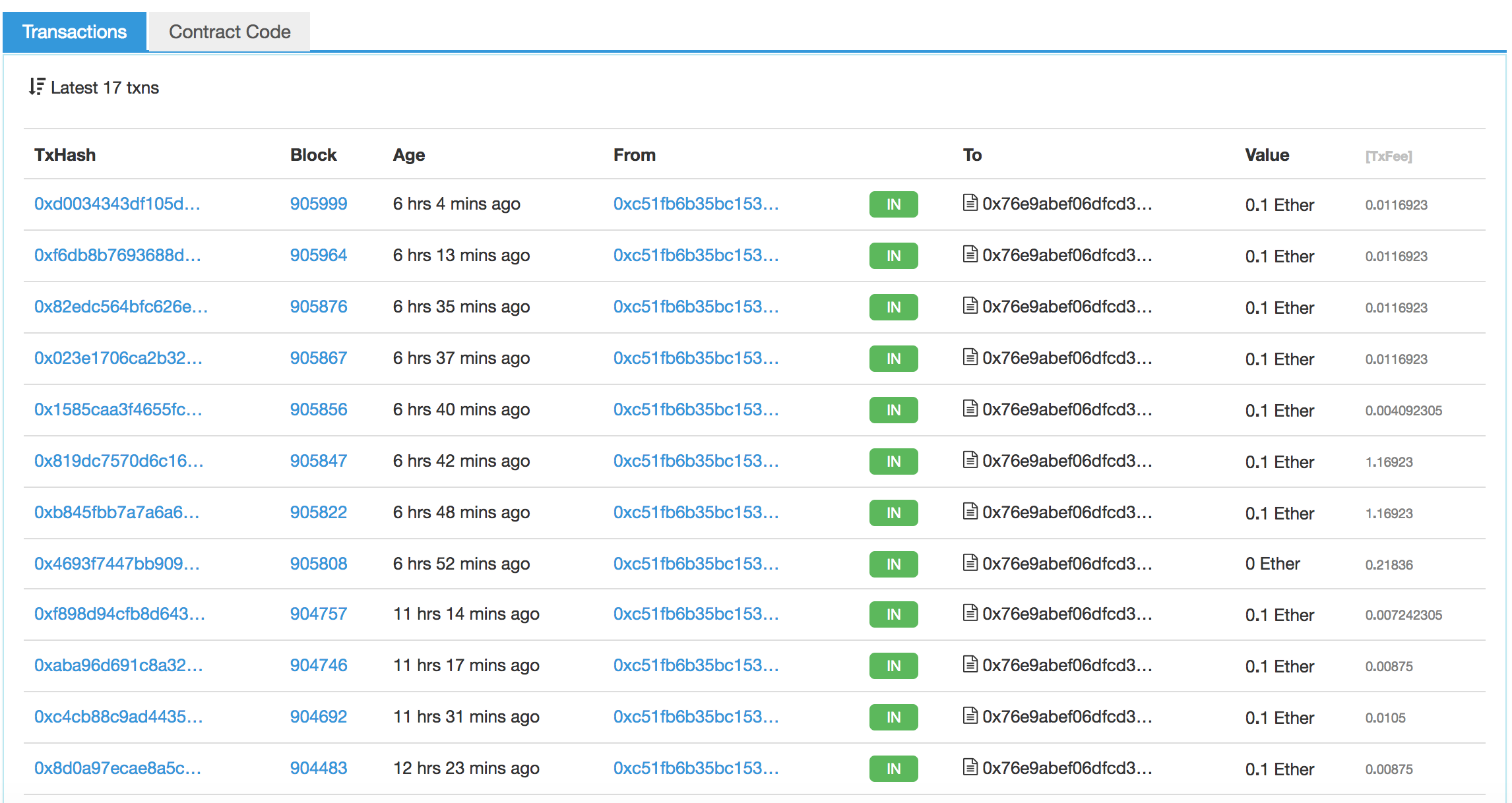Click contract document icon in block 905856 row
Image resolution: width=1512 pixels, height=803 pixels.
coord(970,408)
